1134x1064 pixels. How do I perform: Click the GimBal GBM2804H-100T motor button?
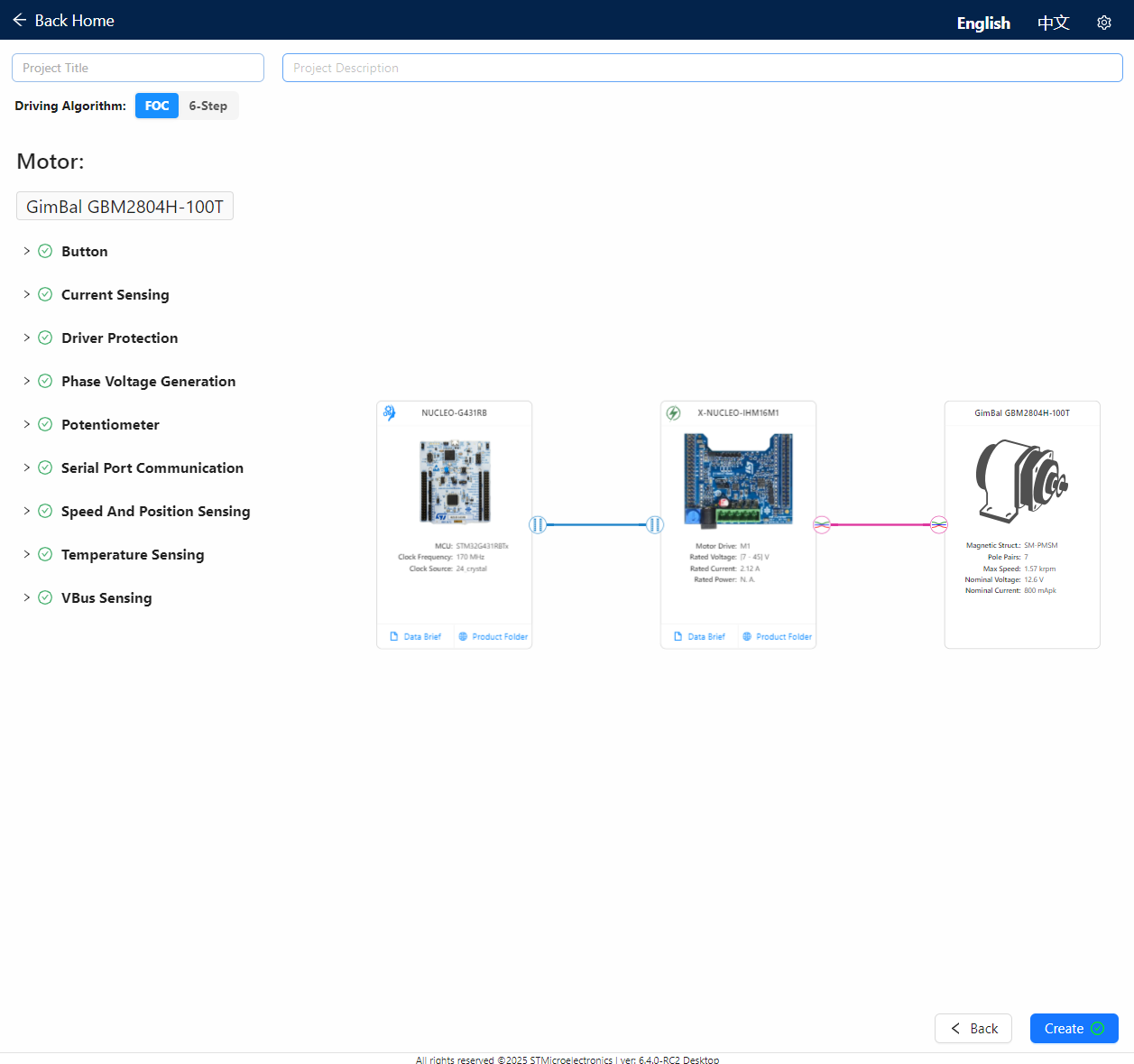coord(124,206)
